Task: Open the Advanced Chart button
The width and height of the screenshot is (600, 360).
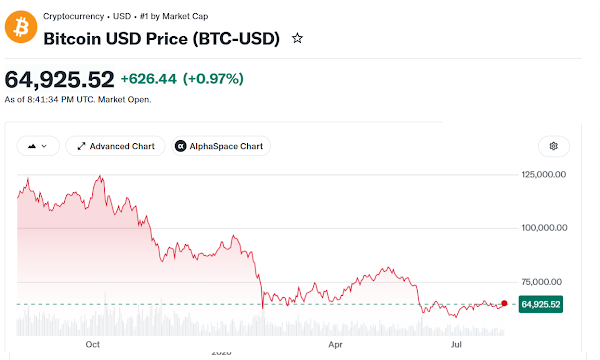Action: (x=115, y=146)
